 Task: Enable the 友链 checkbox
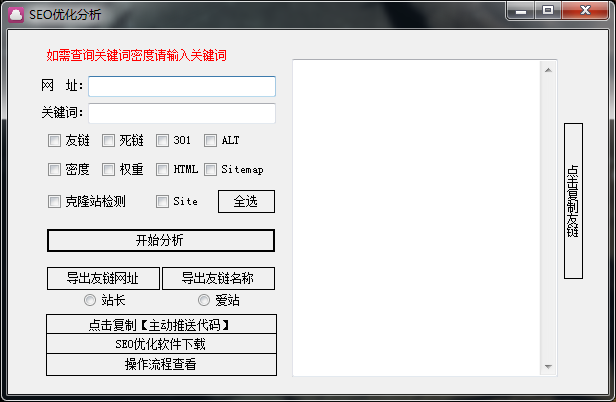tap(55, 140)
